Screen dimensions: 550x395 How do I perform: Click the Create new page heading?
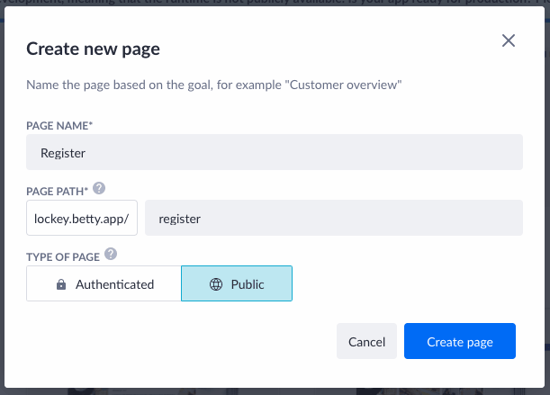click(x=93, y=49)
